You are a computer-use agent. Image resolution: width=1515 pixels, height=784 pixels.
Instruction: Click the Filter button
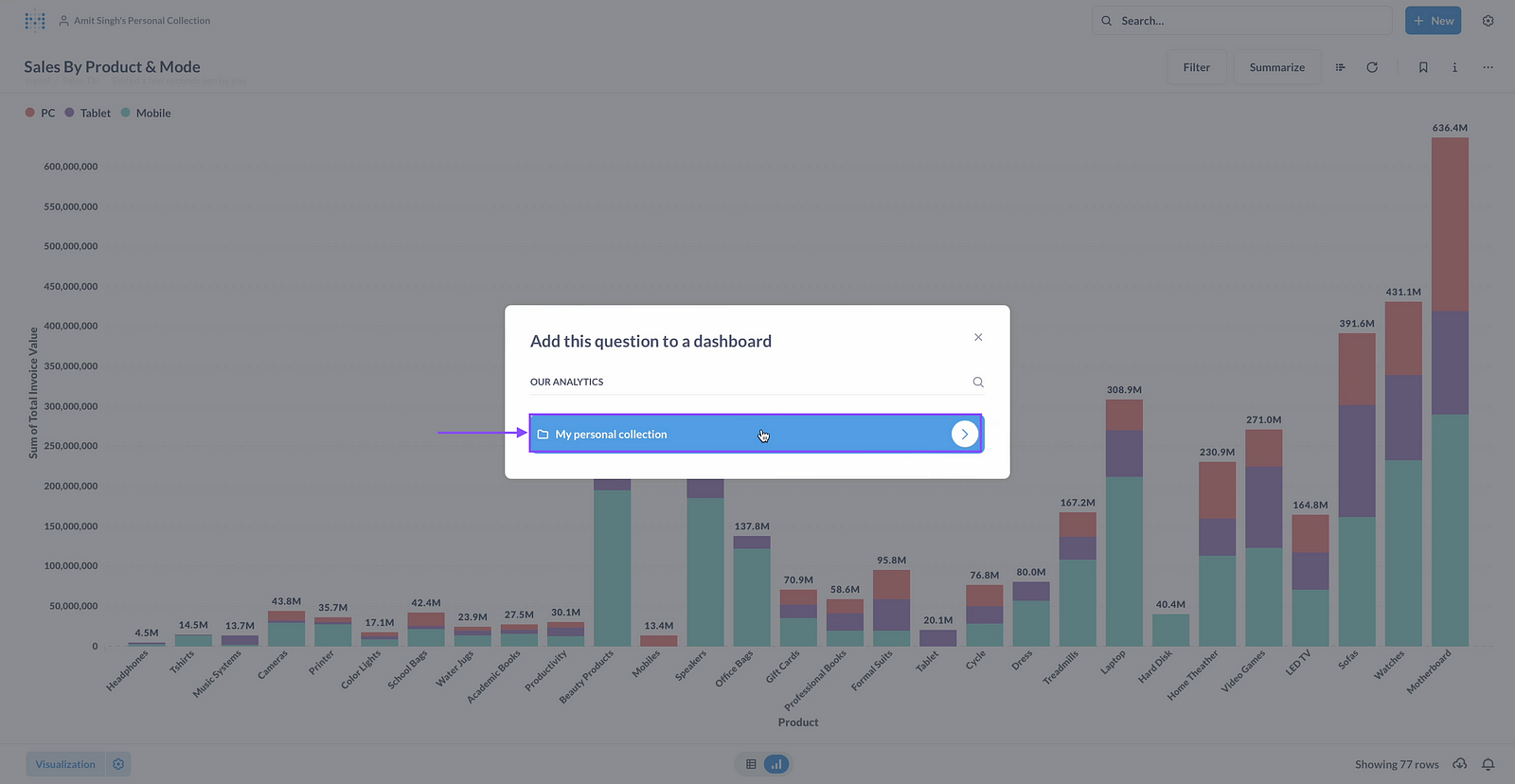point(1196,67)
